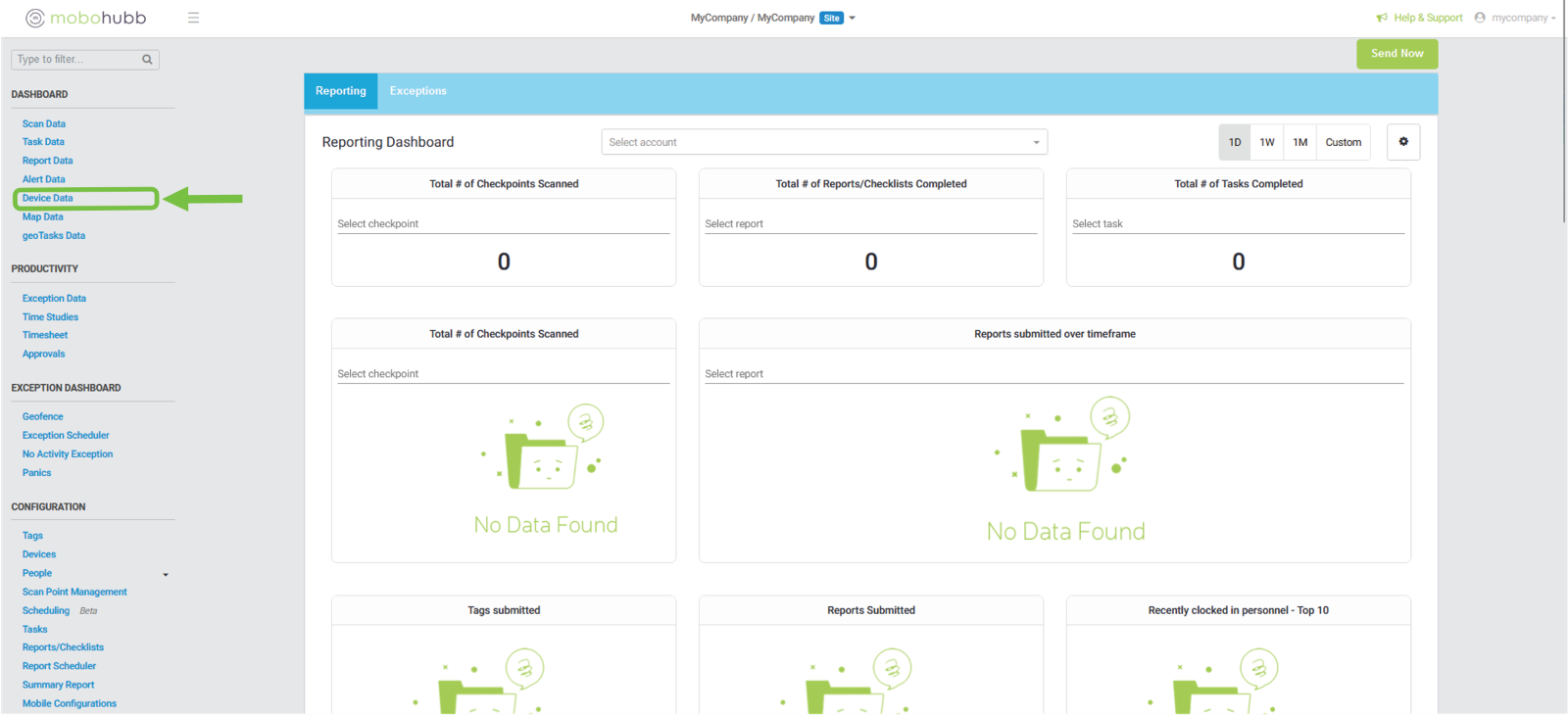Screen dimensions: 1568x715
Task: Click the Type to filter input field
Action: (76, 60)
